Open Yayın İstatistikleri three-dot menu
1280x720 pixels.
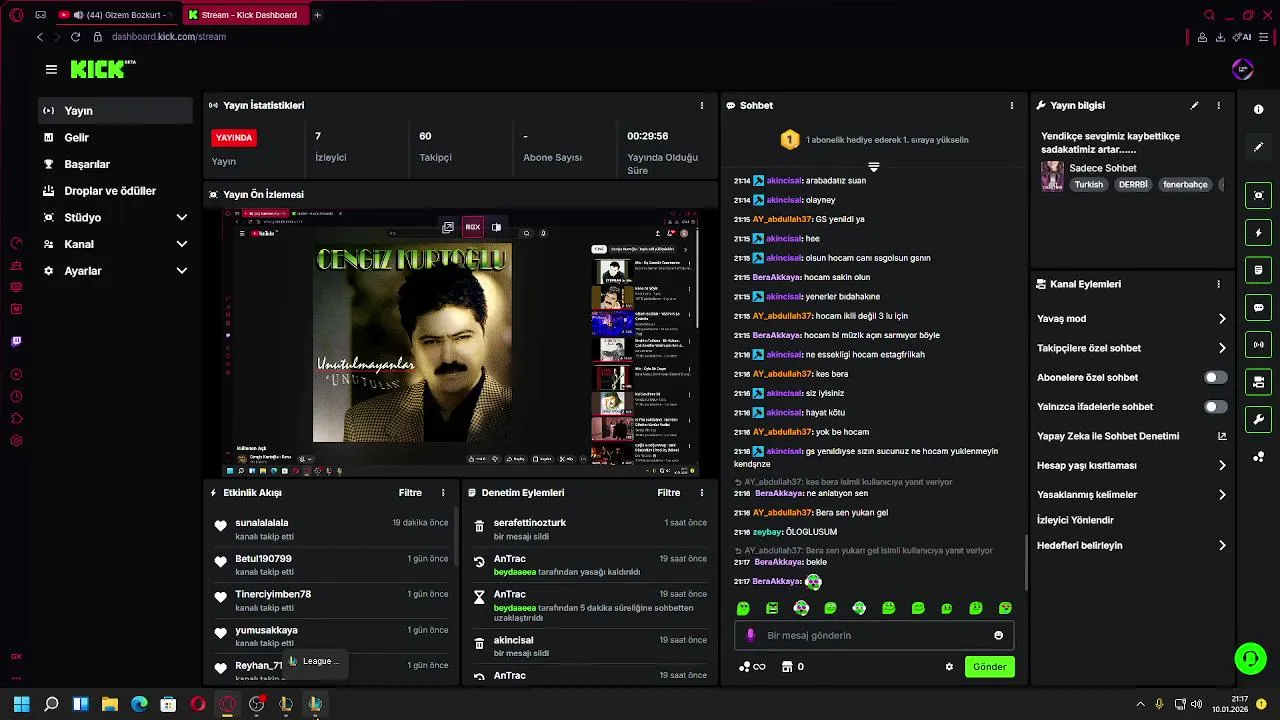tap(701, 105)
